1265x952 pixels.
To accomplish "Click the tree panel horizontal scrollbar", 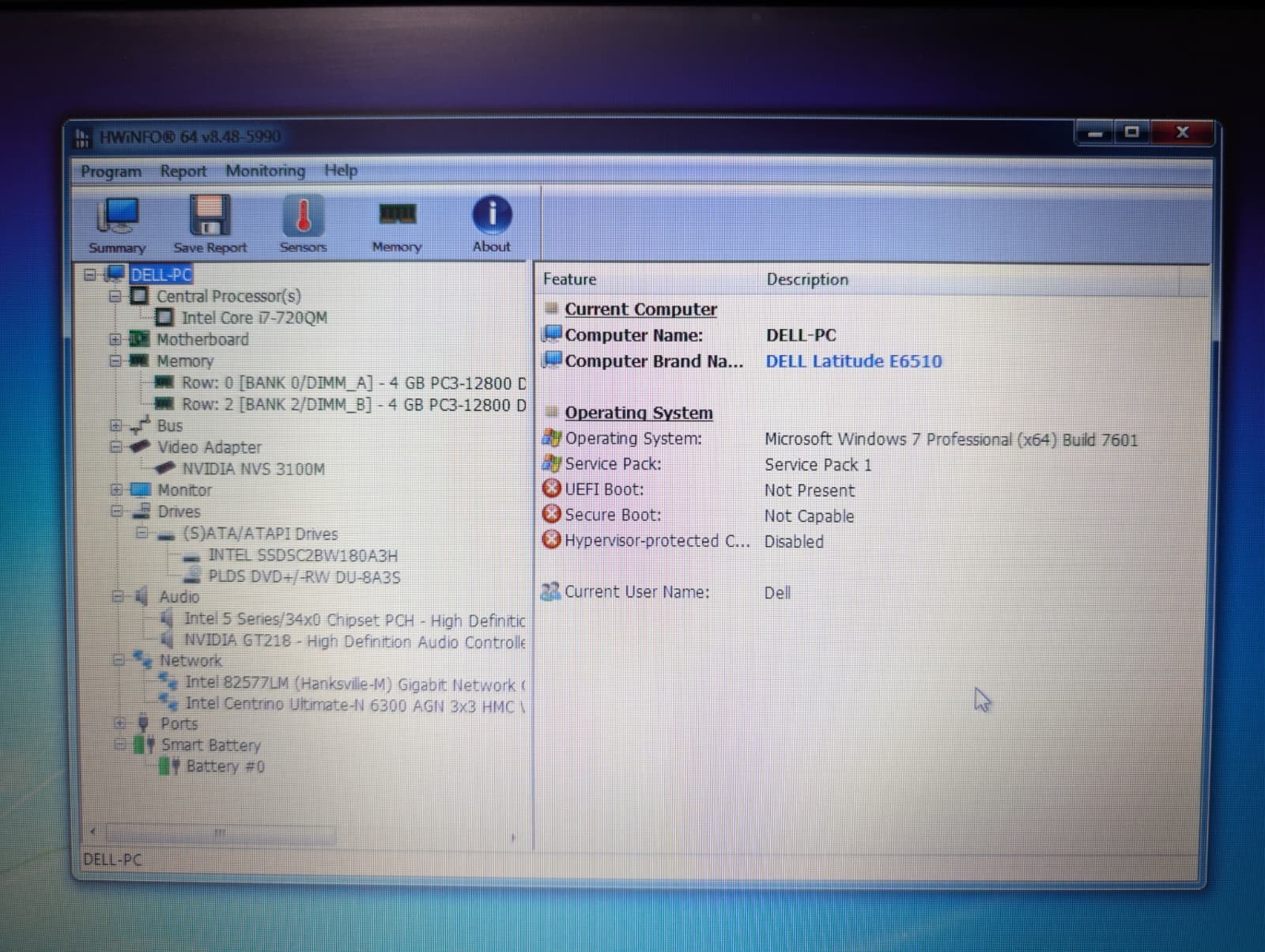I will (221, 834).
